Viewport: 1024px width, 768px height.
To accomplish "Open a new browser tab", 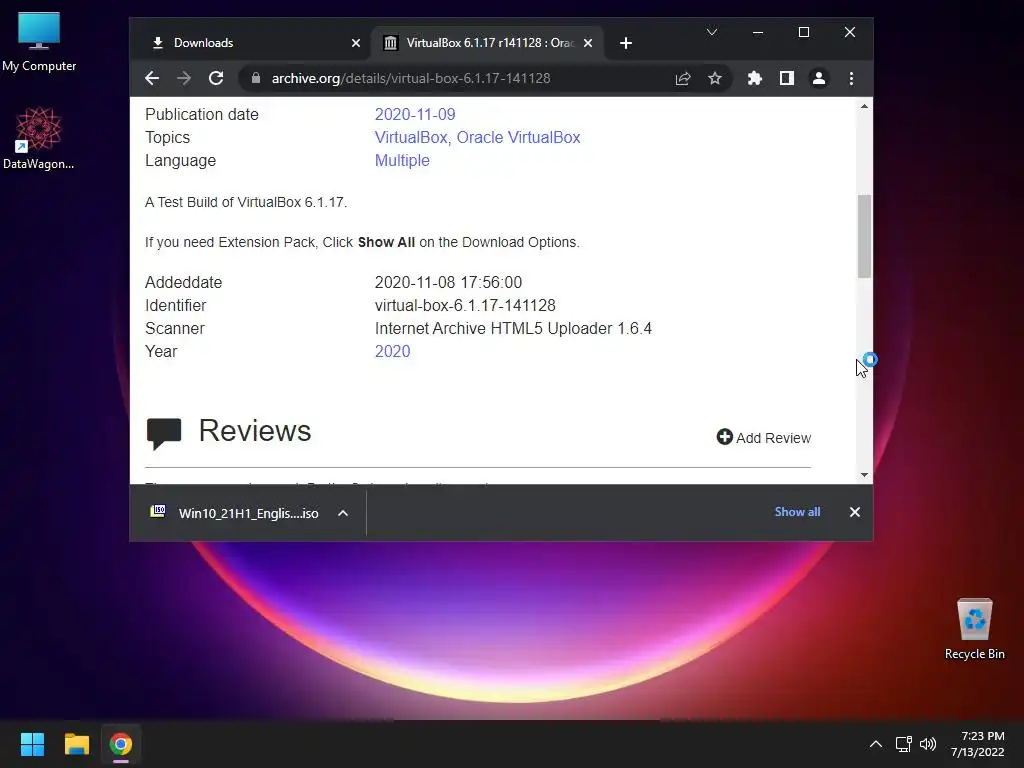I will [626, 43].
